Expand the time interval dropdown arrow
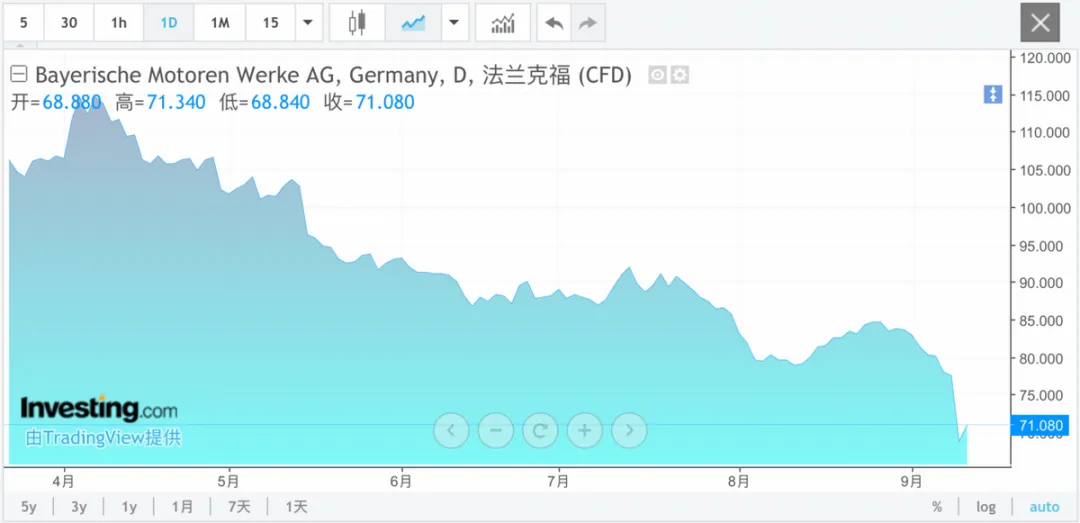This screenshot has width=1080, height=523. pos(308,23)
